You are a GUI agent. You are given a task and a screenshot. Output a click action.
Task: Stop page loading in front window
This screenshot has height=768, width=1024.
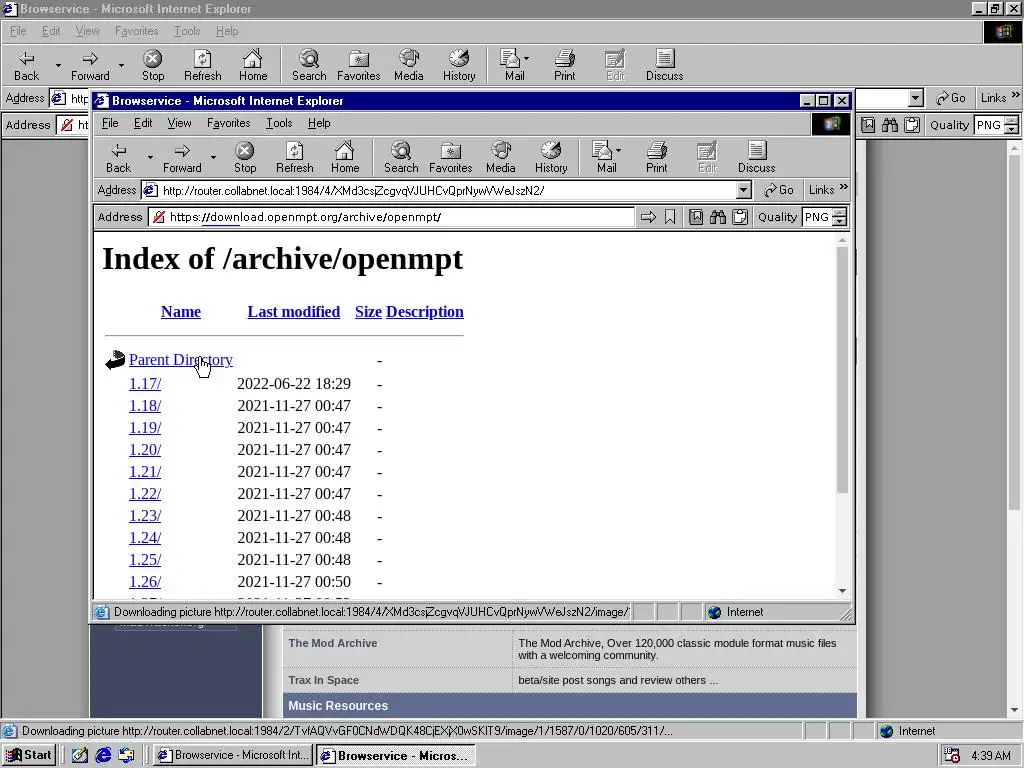point(245,157)
